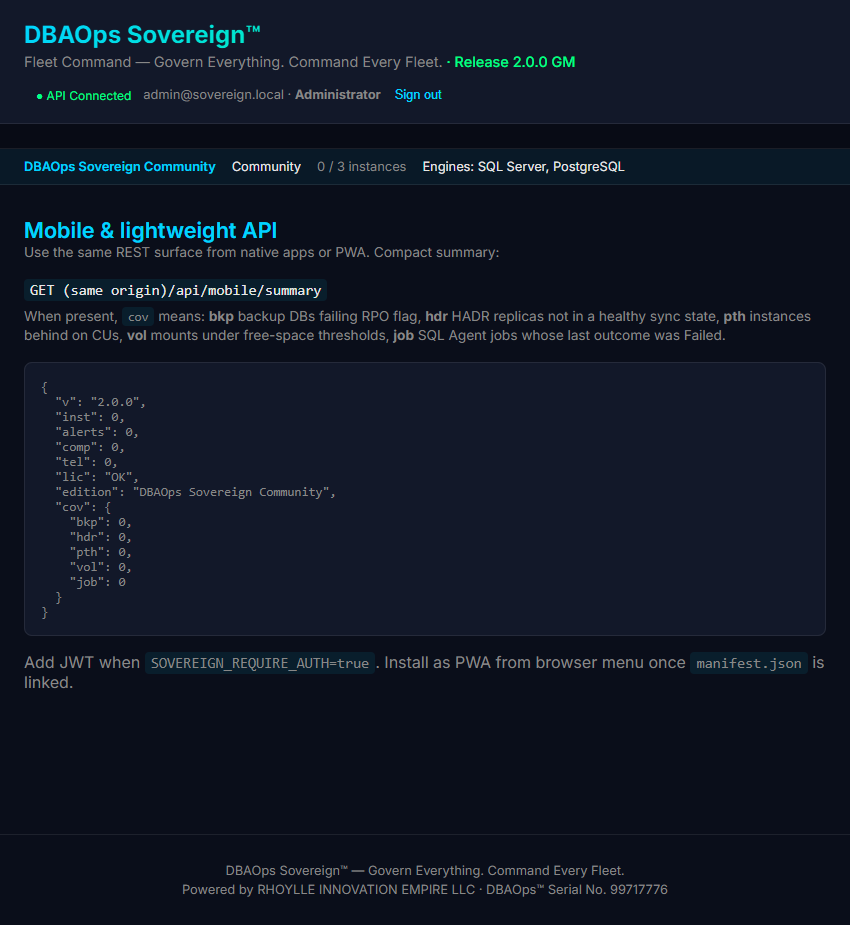Click the inline cov code badge
This screenshot has width=850, height=925.
138,317
